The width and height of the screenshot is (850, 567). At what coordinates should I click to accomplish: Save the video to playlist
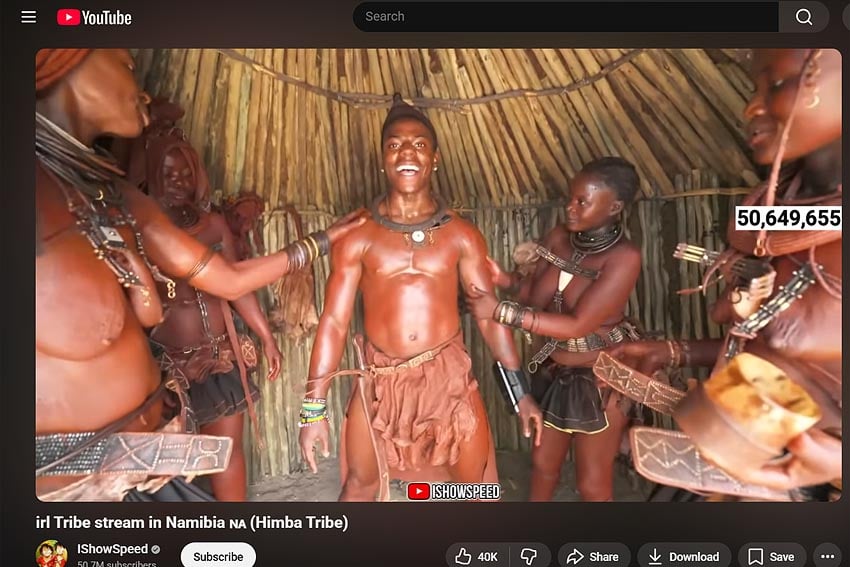point(771,556)
